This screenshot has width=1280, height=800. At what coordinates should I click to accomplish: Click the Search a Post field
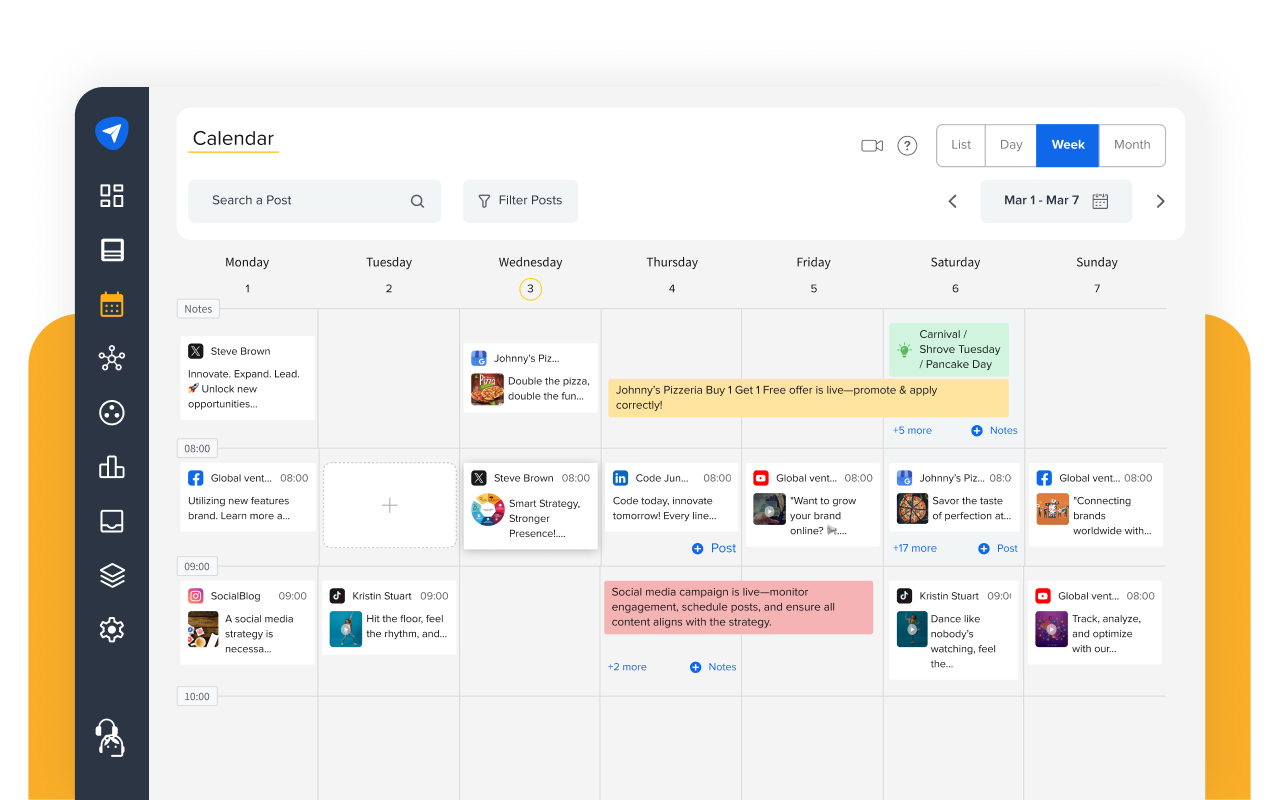314,201
